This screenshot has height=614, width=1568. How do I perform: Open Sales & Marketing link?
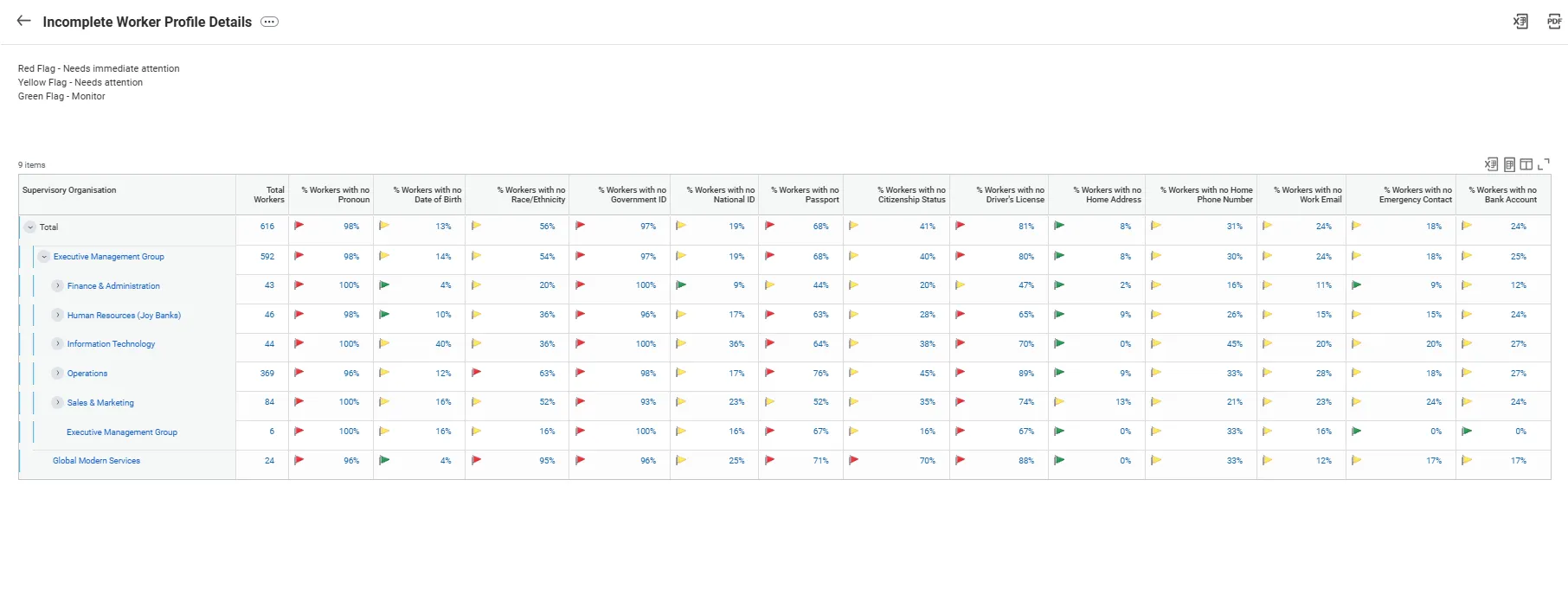(100, 403)
